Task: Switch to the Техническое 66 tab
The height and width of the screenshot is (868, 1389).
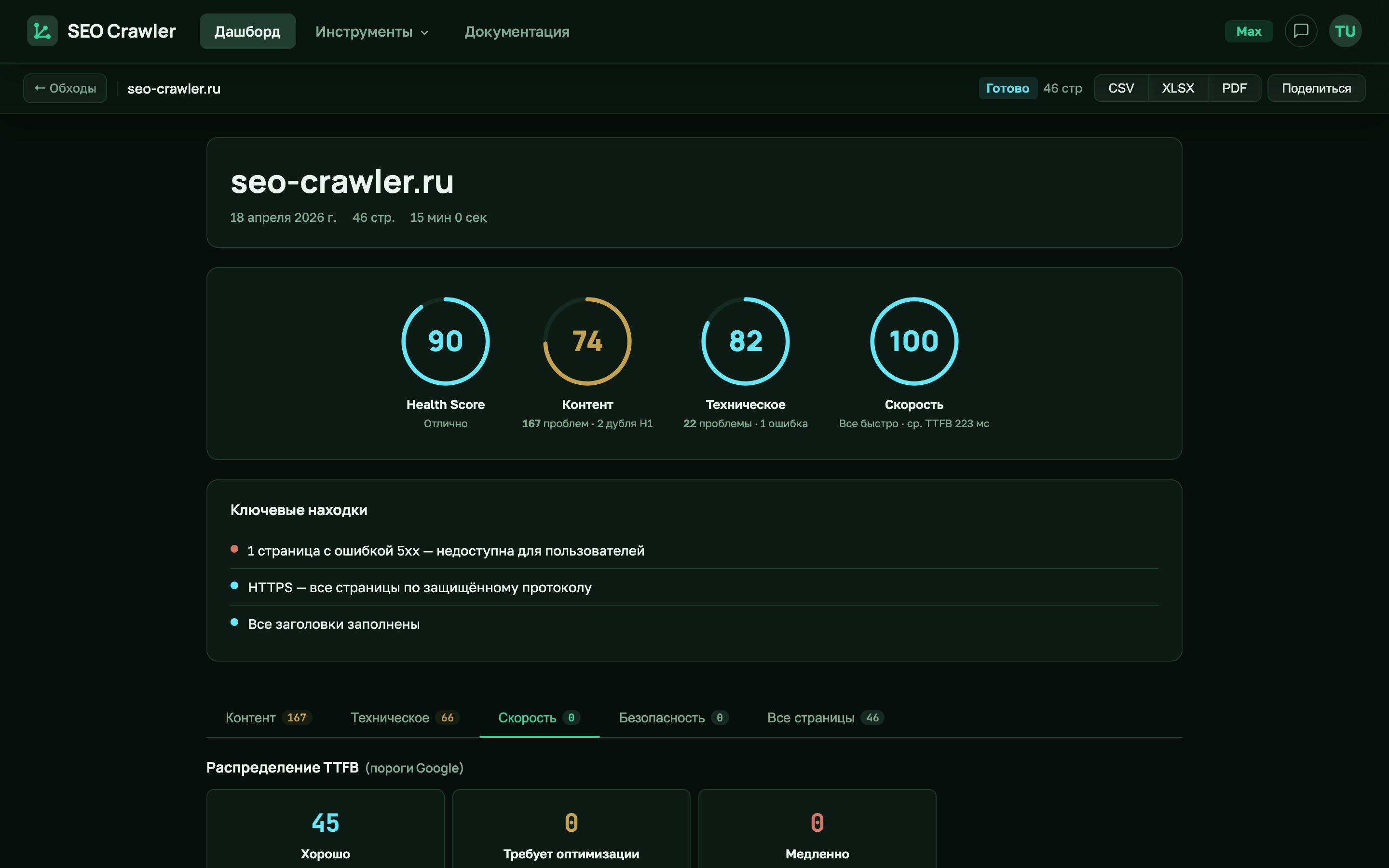Action: pos(405,718)
